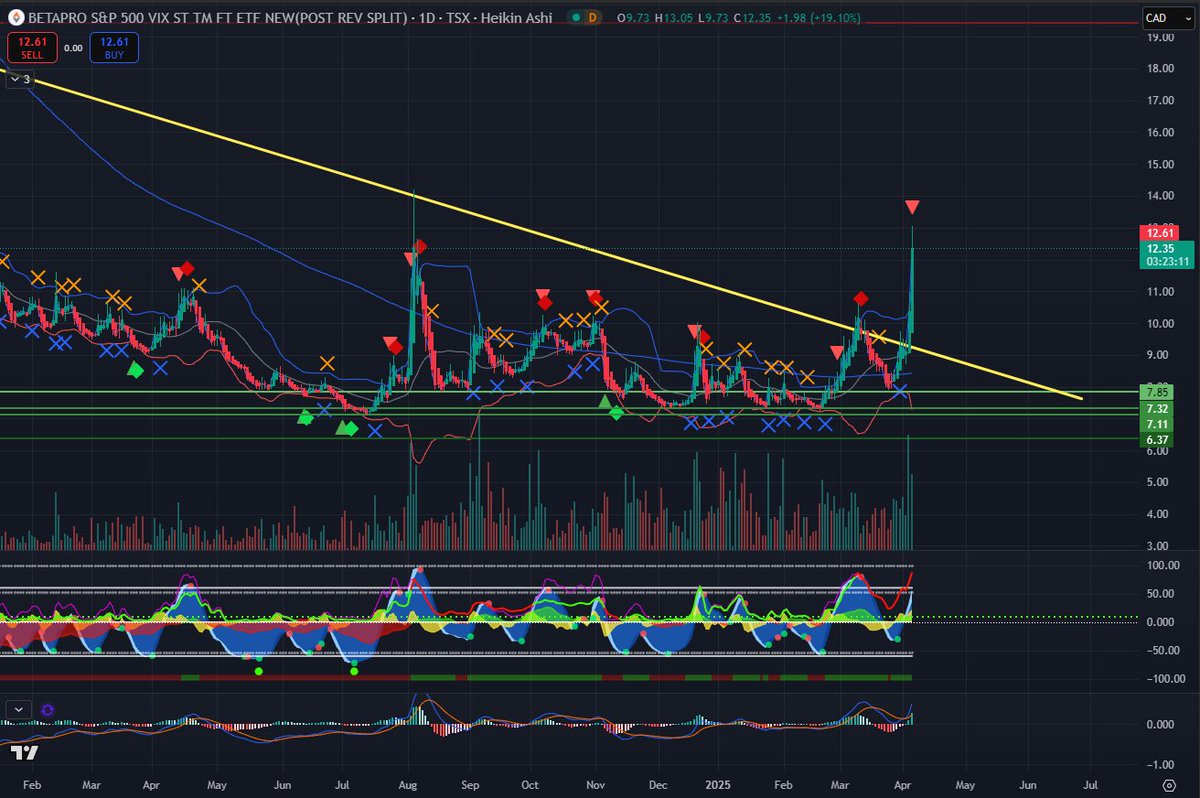
Task: Click the 7.11 horizontal line price label
Action: pyautogui.click(x=1159, y=424)
